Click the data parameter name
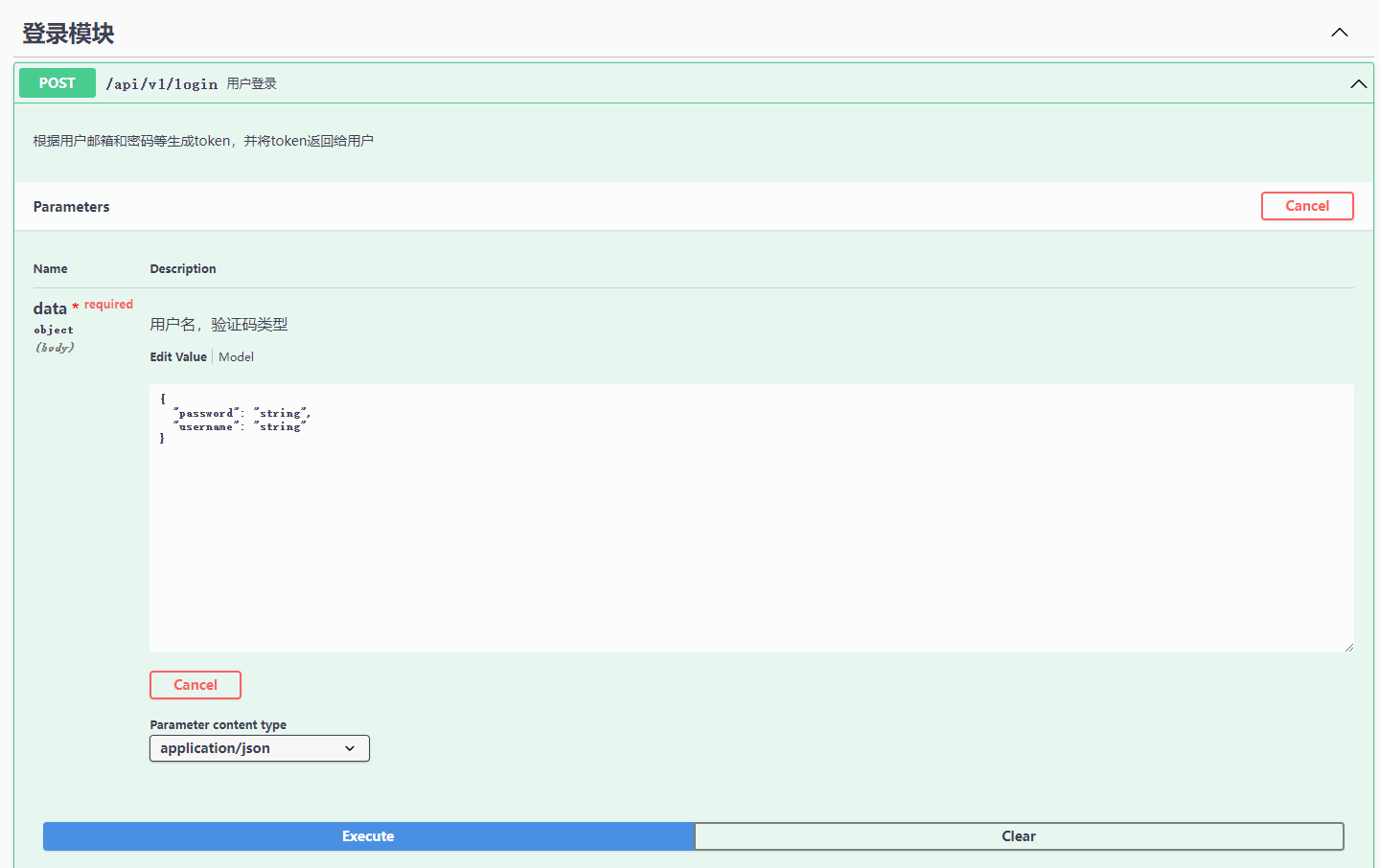This screenshot has width=1380, height=868. [50, 308]
